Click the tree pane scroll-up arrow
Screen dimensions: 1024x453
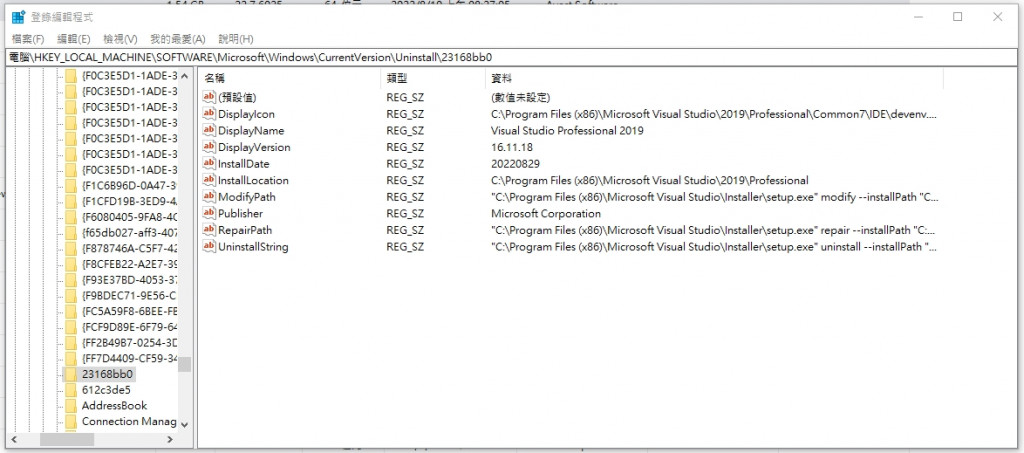pos(184,76)
